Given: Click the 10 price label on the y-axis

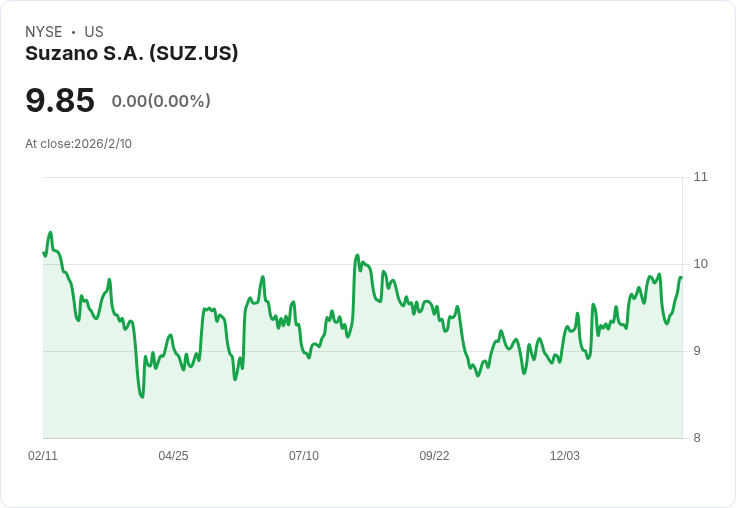Looking at the screenshot, I should tap(700, 264).
